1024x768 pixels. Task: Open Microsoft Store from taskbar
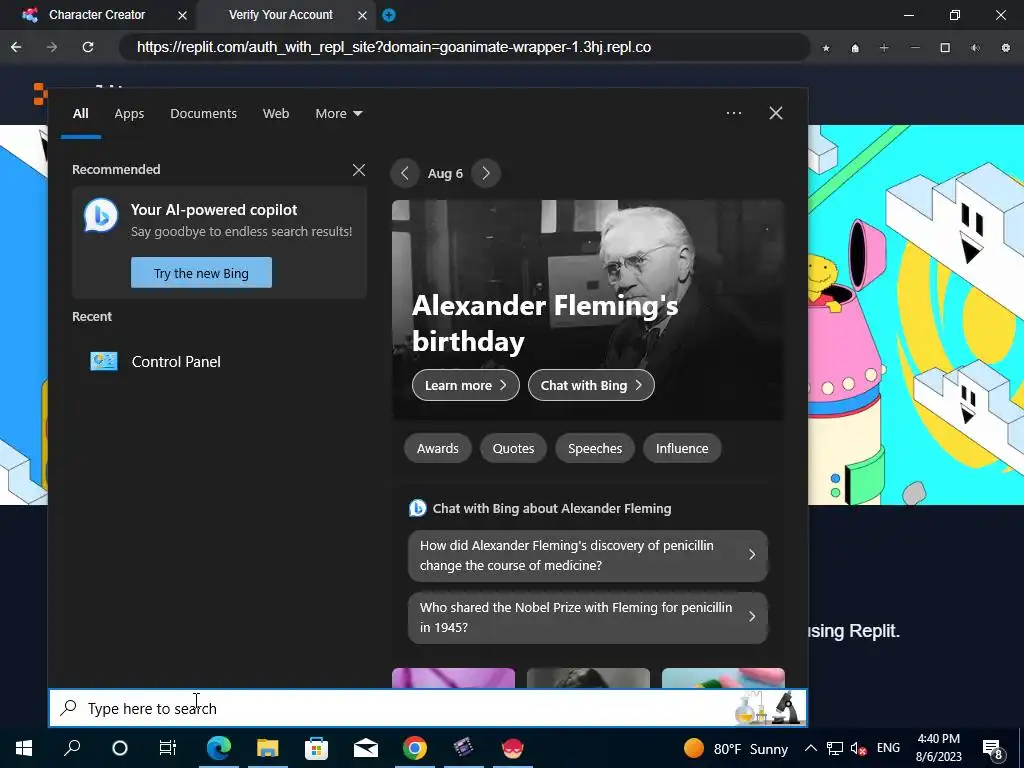pyautogui.click(x=316, y=748)
